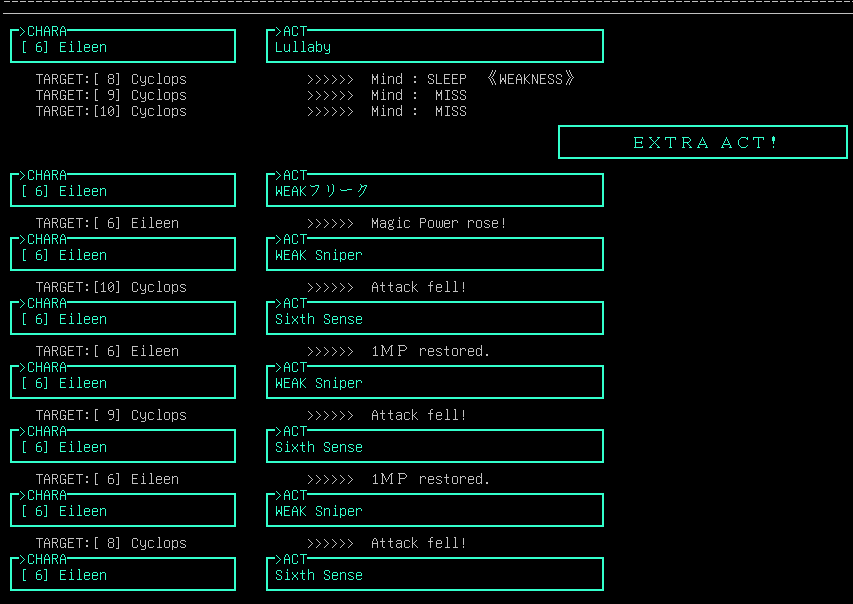Click the Eileen CHARA box beside Lullaby
Screen dimensions: 853x604
point(123,46)
